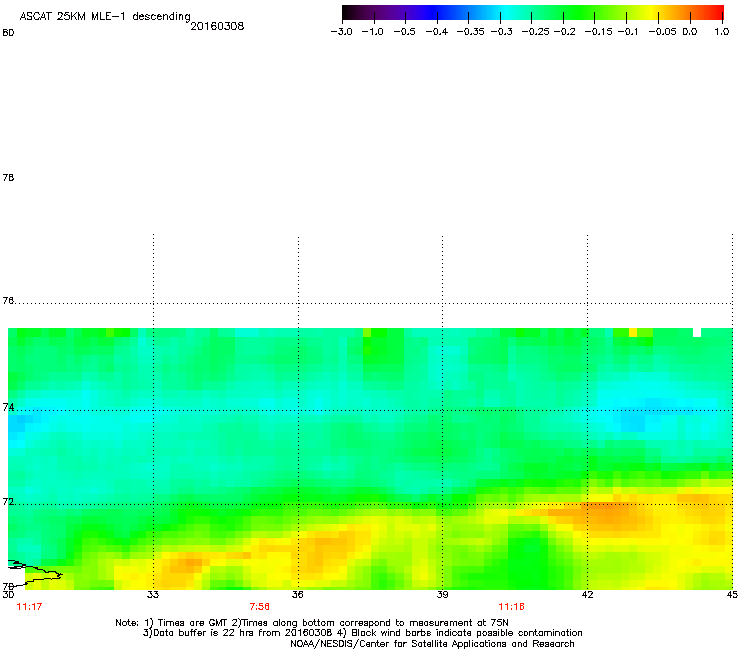Image resolution: width=740 pixels, height=650 pixels.
Task: Click the colorbar label -0.35
Action: [471, 32]
